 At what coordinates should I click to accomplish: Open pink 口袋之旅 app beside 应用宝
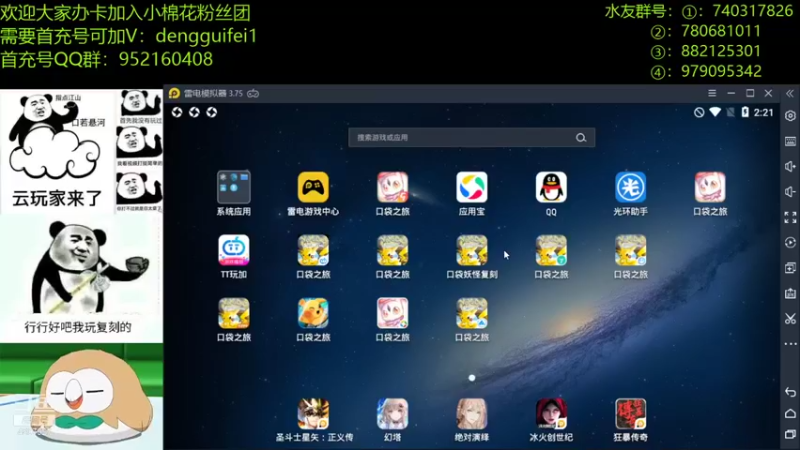click(x=392, y=187)
